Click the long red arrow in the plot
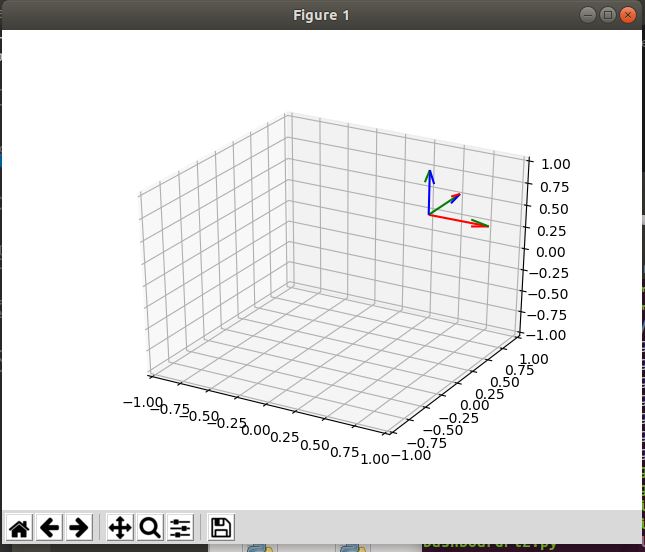The image size is (645, 552). [459, 220]
